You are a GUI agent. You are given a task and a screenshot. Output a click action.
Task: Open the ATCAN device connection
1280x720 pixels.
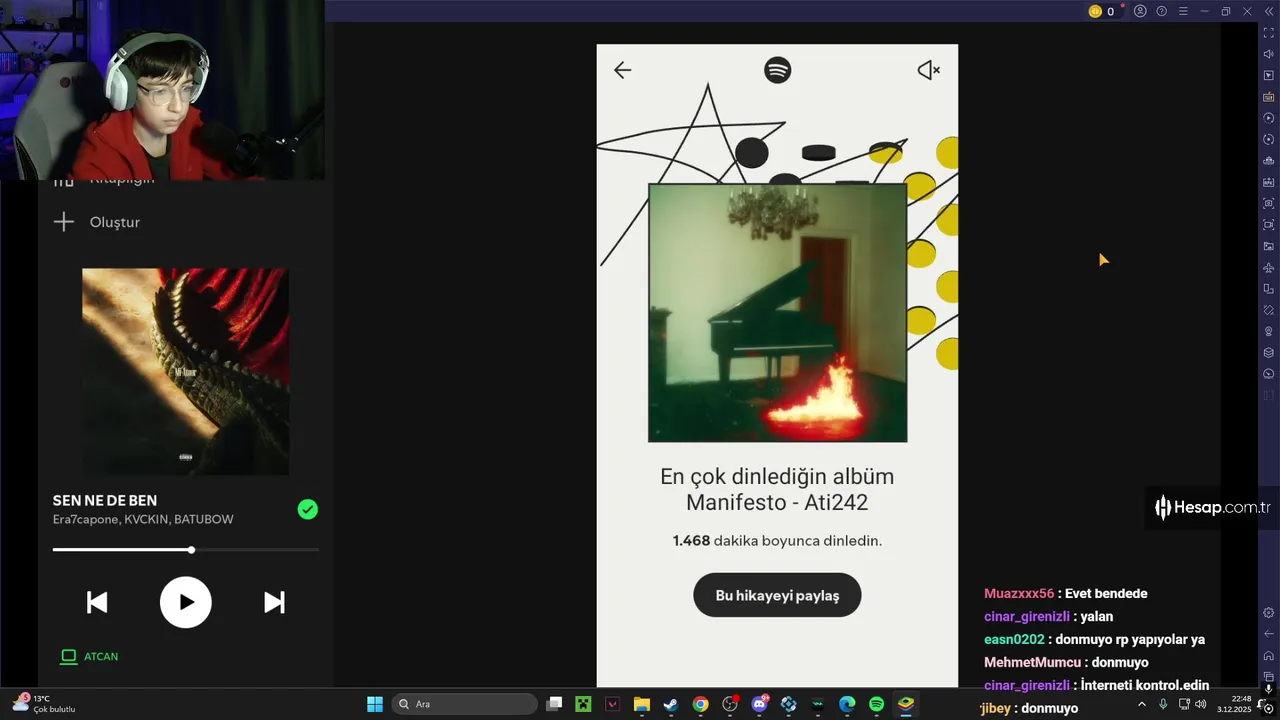click(x=89, y=656)
